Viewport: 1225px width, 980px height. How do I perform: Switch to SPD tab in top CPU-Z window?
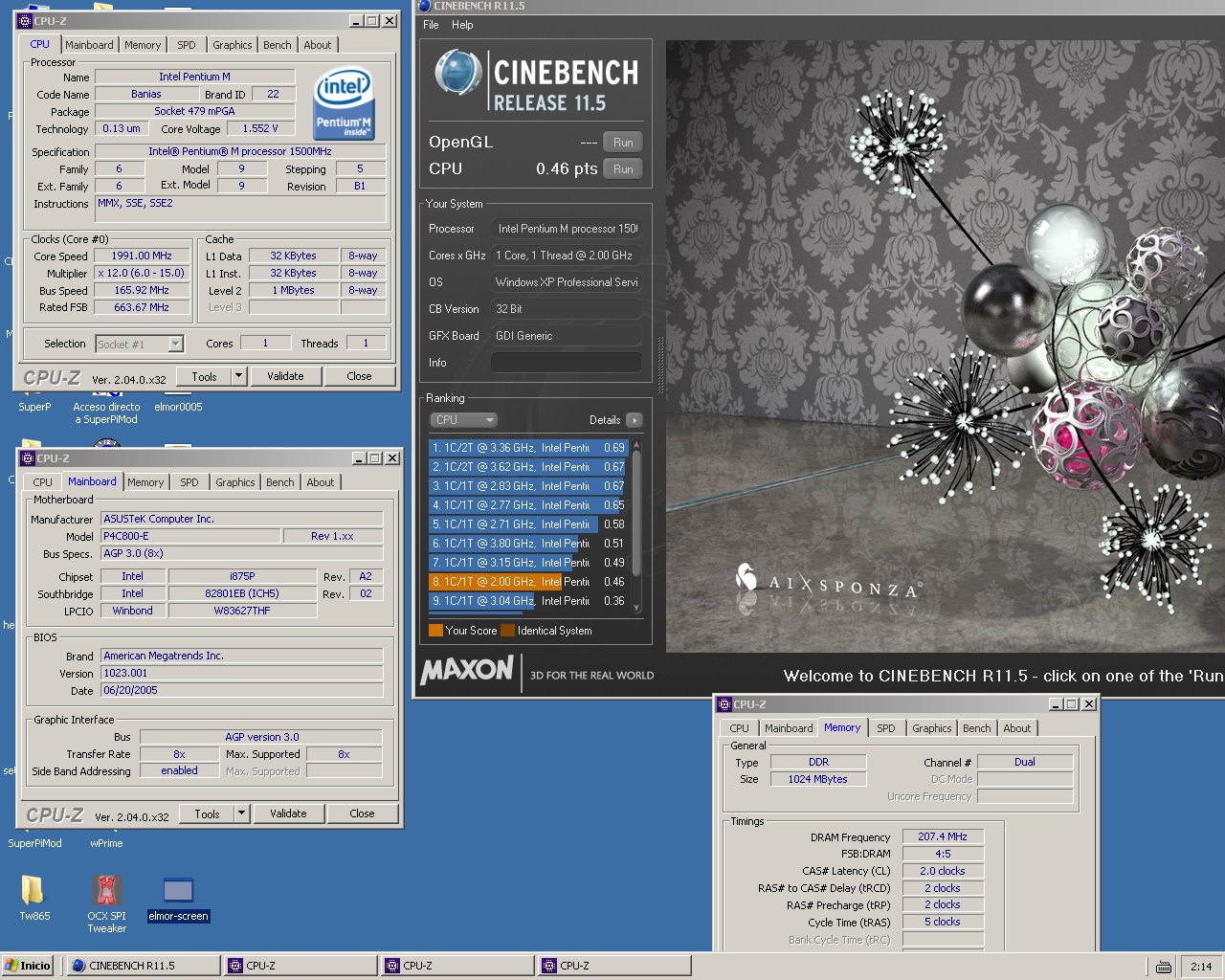click(x=187, y=45)
